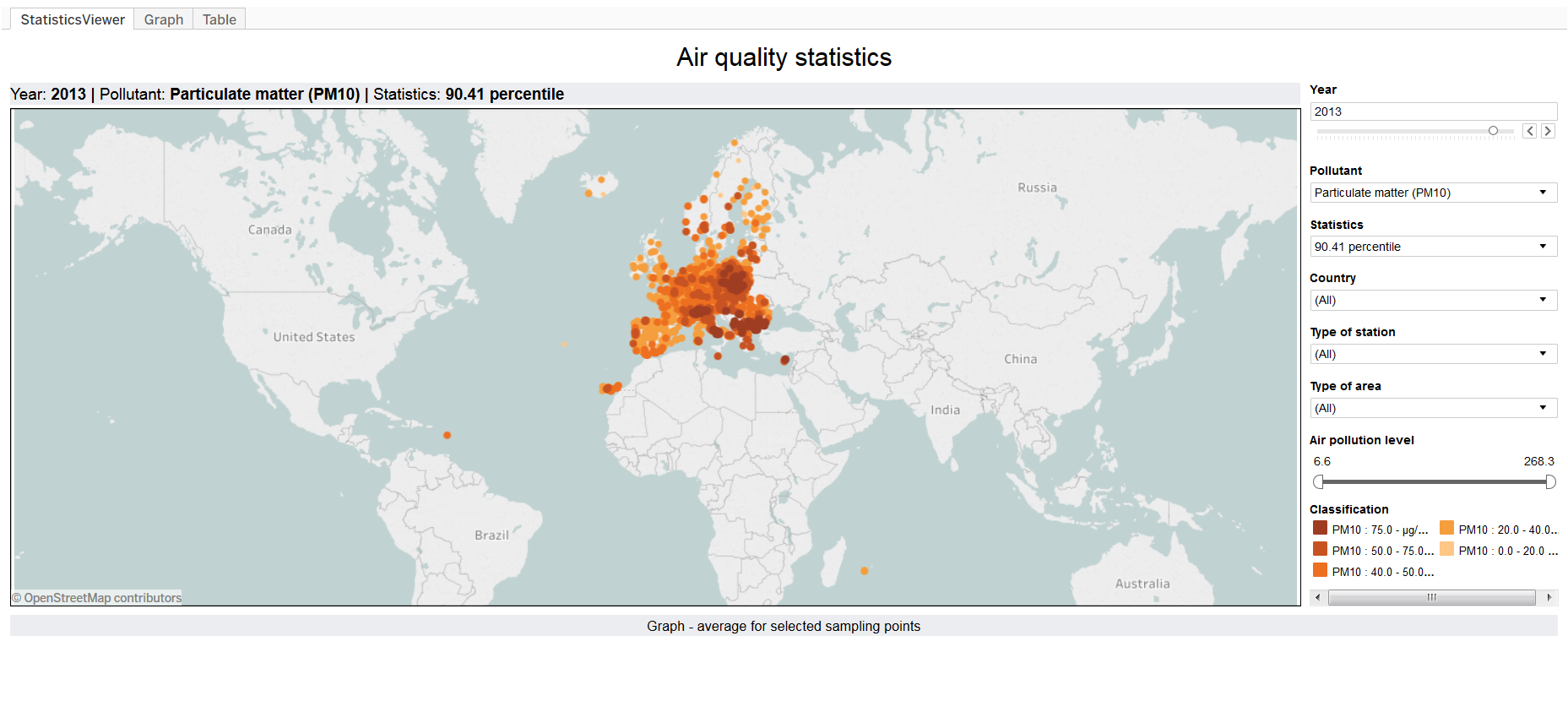Select the map point near Madagascar
This screenshot has height=712, width=1568.
point(864,571)
